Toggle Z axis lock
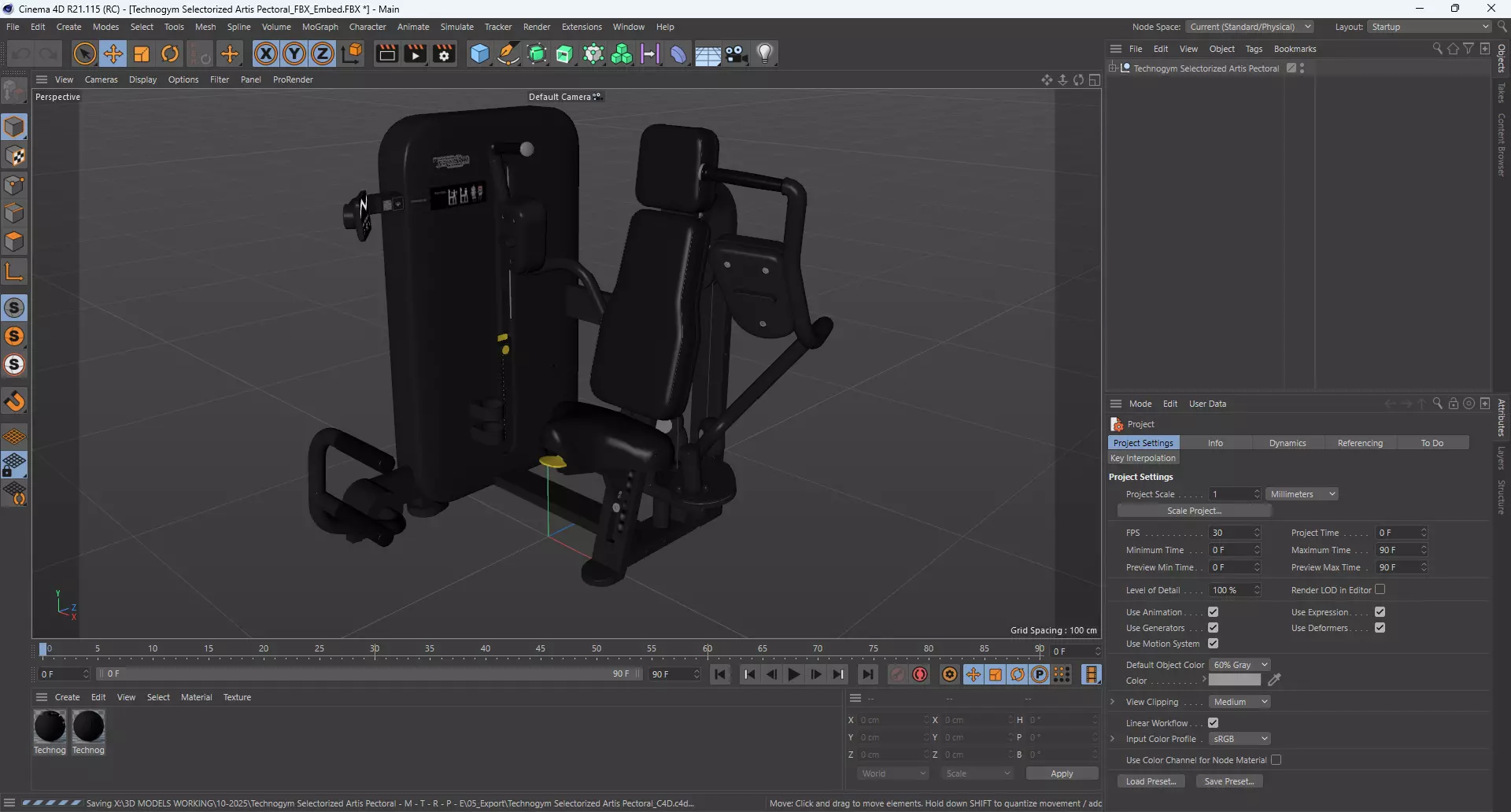 tap(323, 54)
